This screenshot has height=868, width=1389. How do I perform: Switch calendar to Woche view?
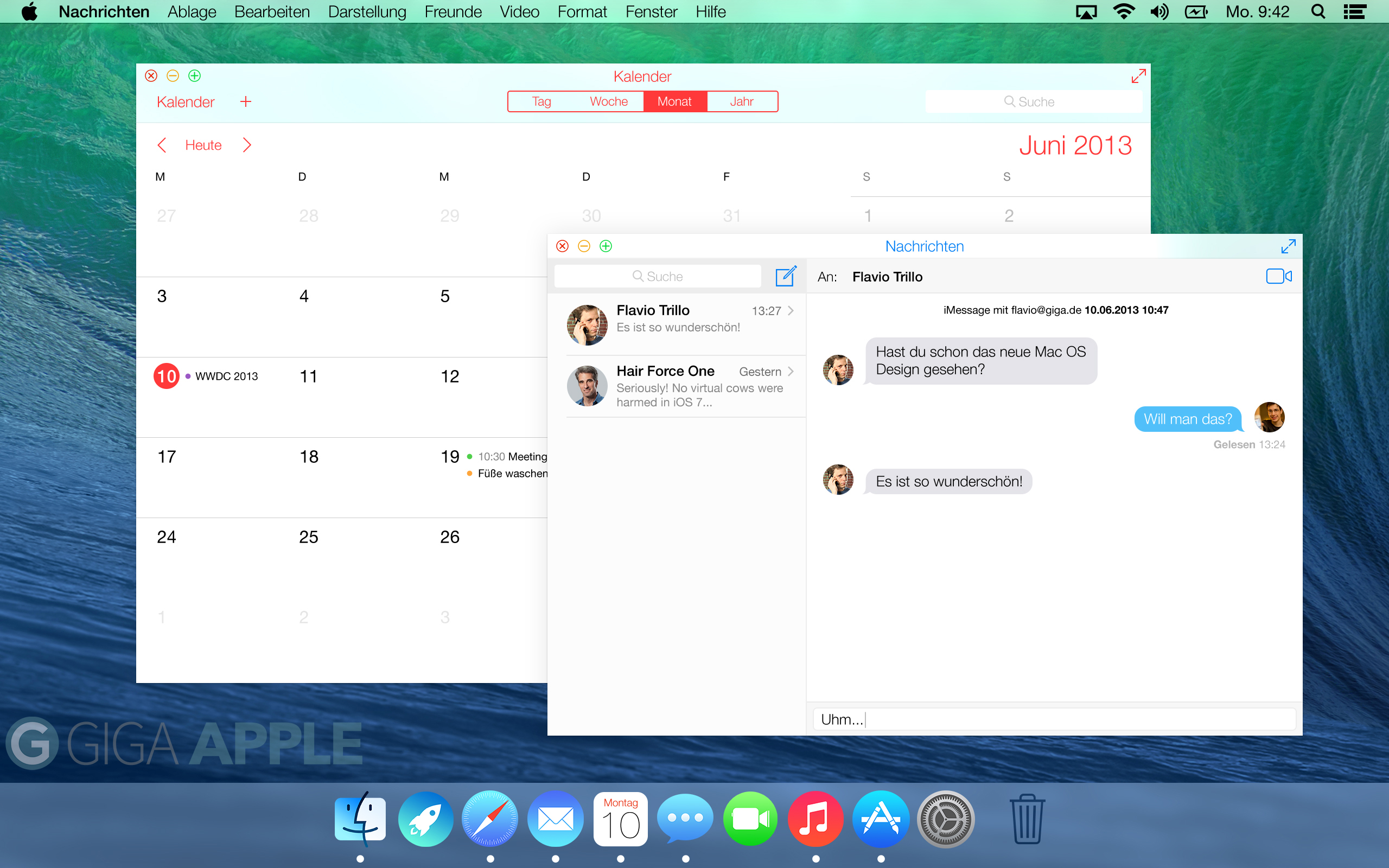[608, 101]
